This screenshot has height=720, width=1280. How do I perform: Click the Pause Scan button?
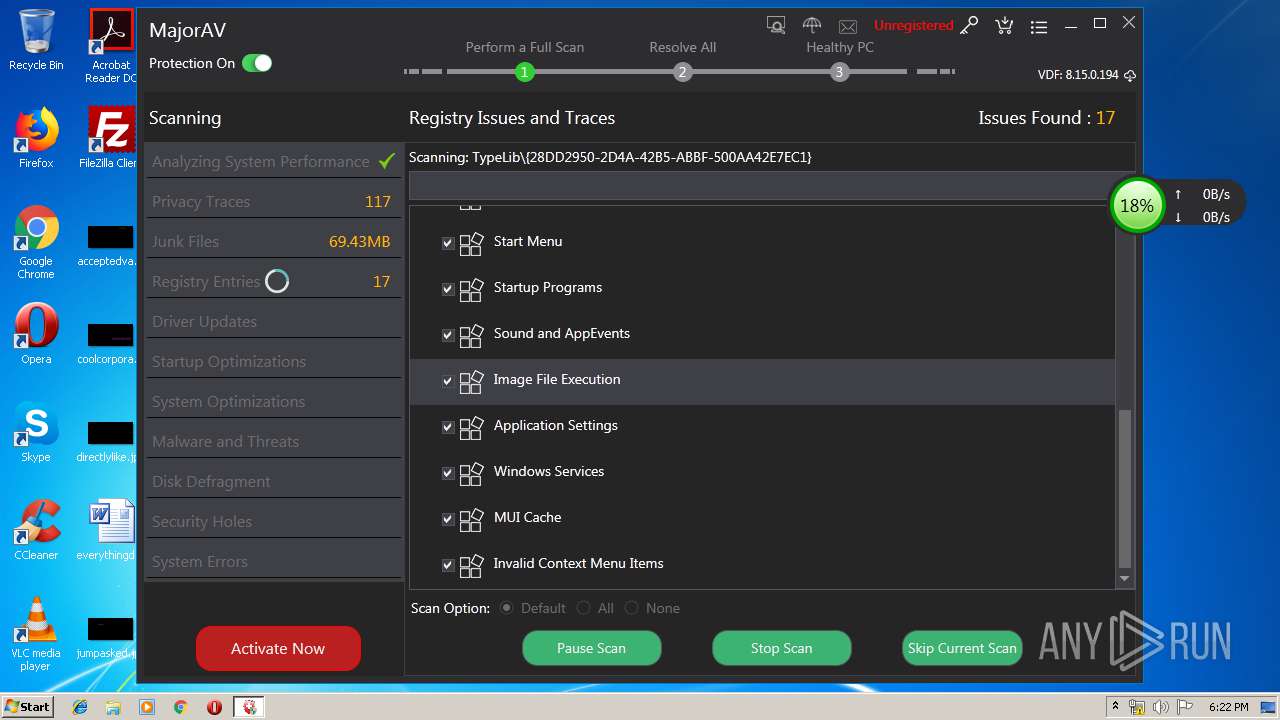click(x=591, y=648)
